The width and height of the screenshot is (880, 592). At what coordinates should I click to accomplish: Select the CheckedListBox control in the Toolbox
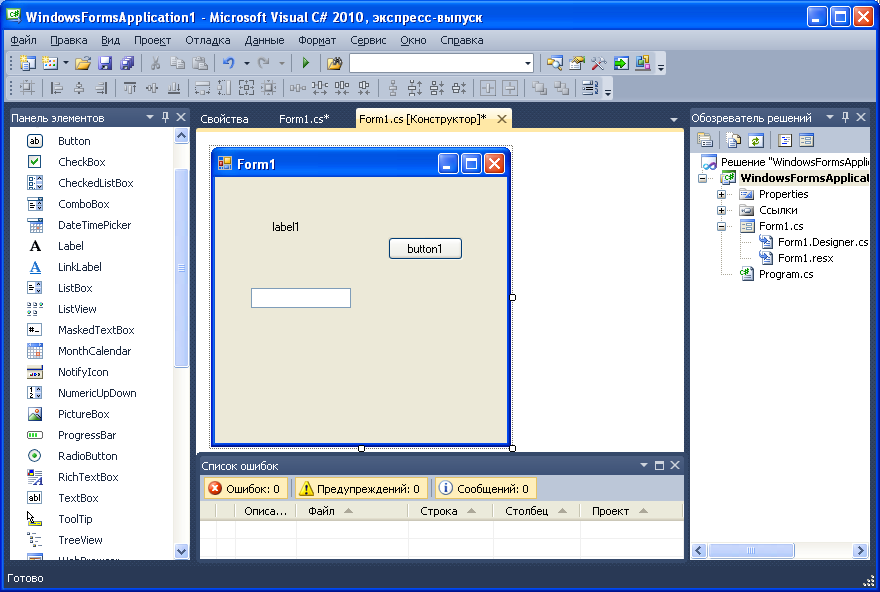click(x=95, y=183)
